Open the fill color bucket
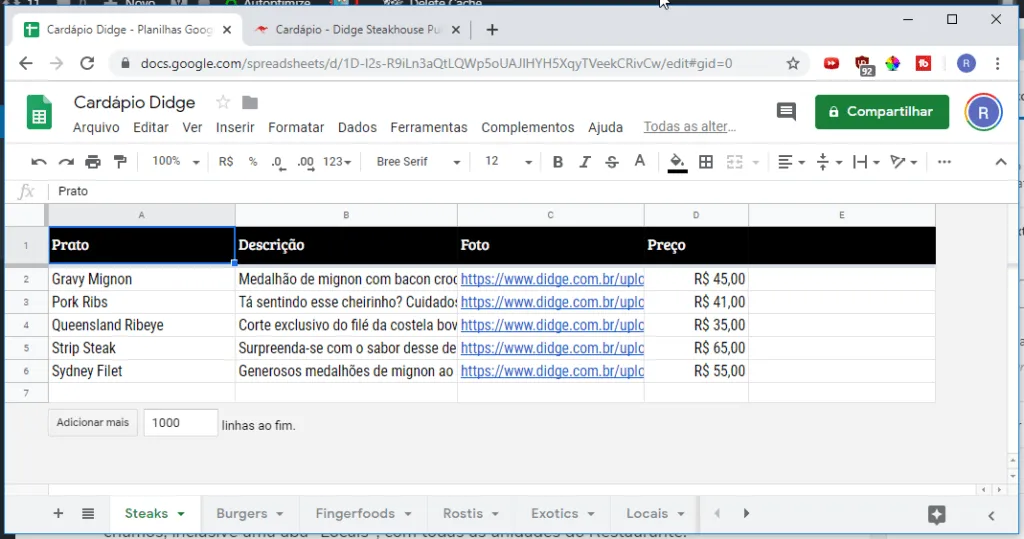Image resolution: width=1024 pixels, height=539 pixels. (x=677, y=162)
